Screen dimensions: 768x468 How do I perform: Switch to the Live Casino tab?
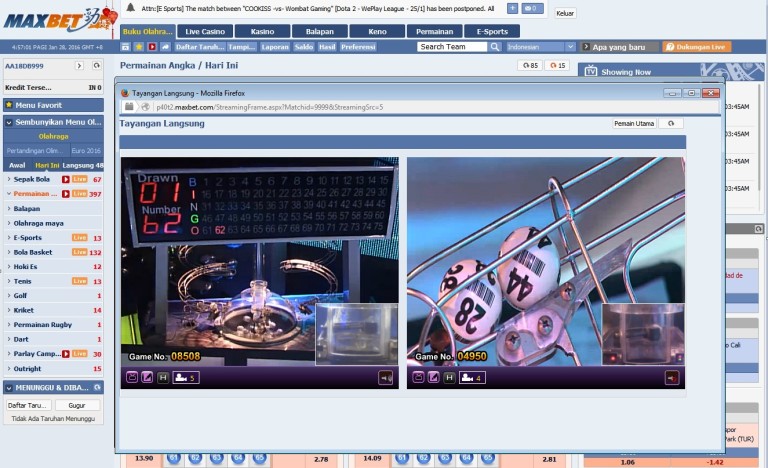coord(205,31)
